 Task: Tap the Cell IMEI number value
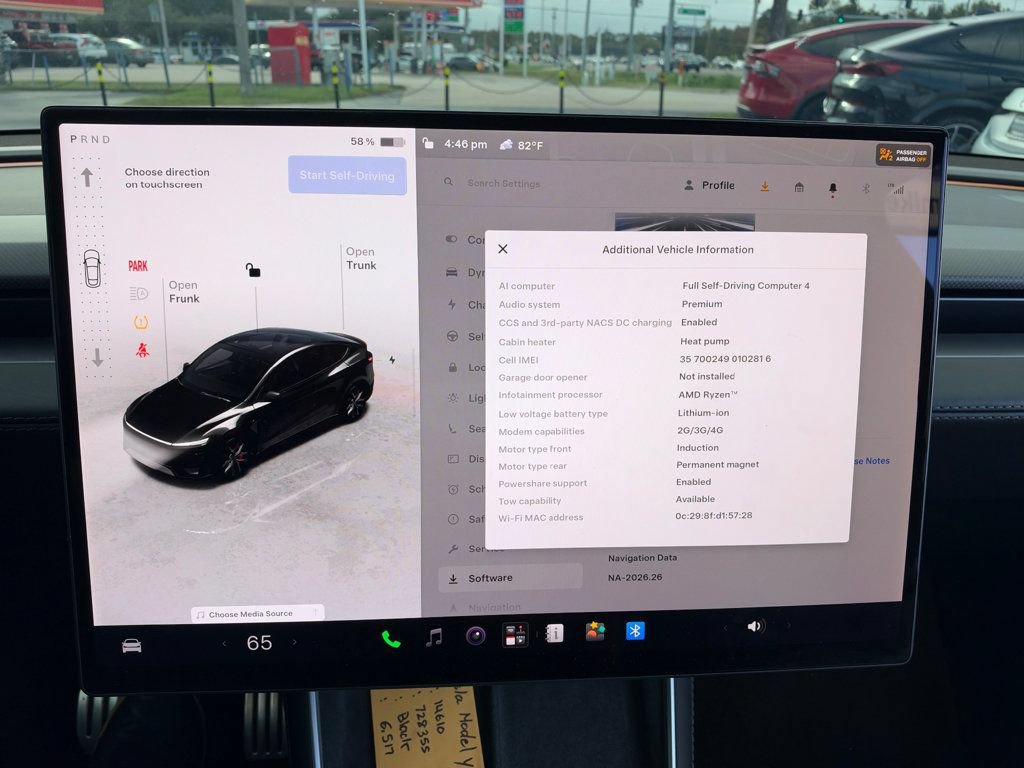click(725, 359)
